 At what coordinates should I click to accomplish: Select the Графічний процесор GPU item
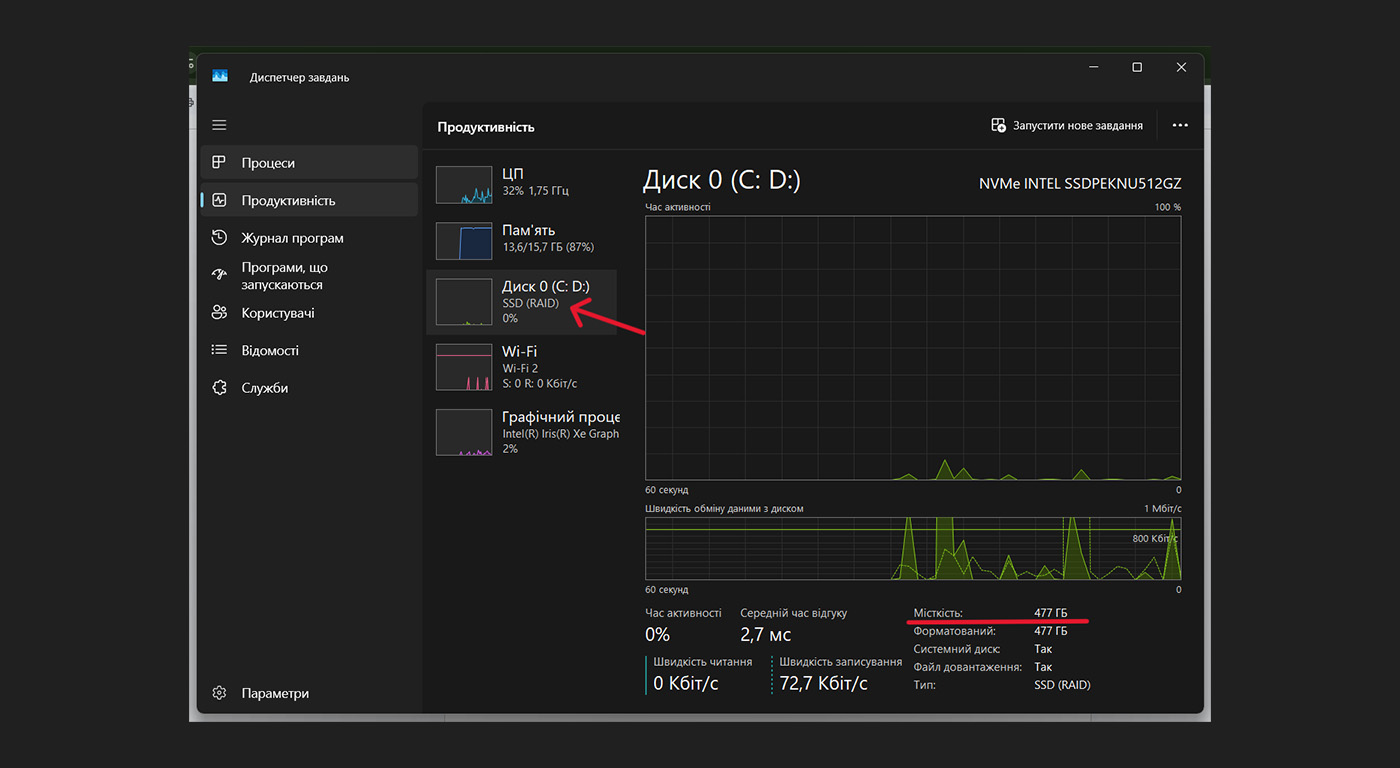pyautogui.click(x=522, y=432)
